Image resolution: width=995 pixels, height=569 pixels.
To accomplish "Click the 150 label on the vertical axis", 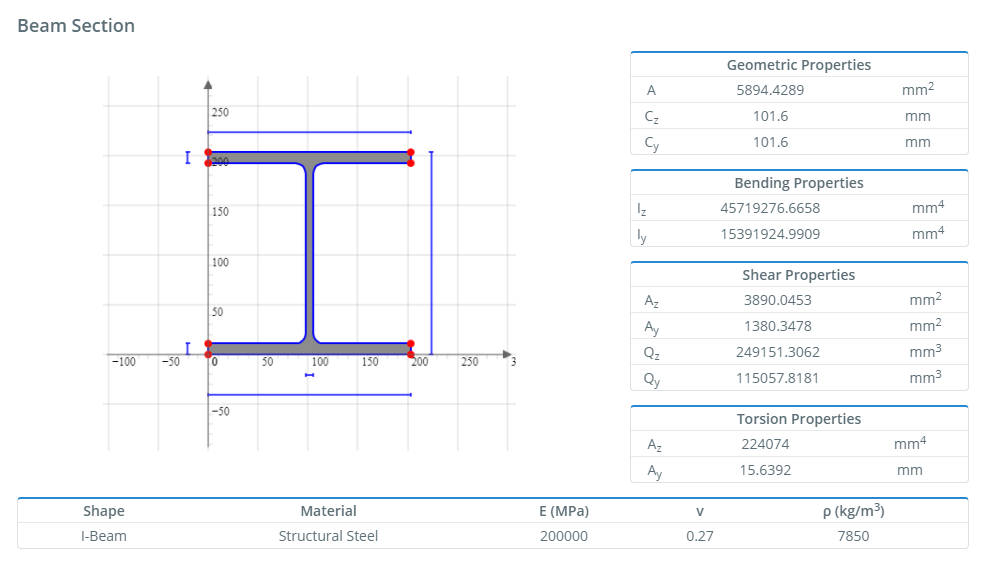I will (x=220, y=212).
